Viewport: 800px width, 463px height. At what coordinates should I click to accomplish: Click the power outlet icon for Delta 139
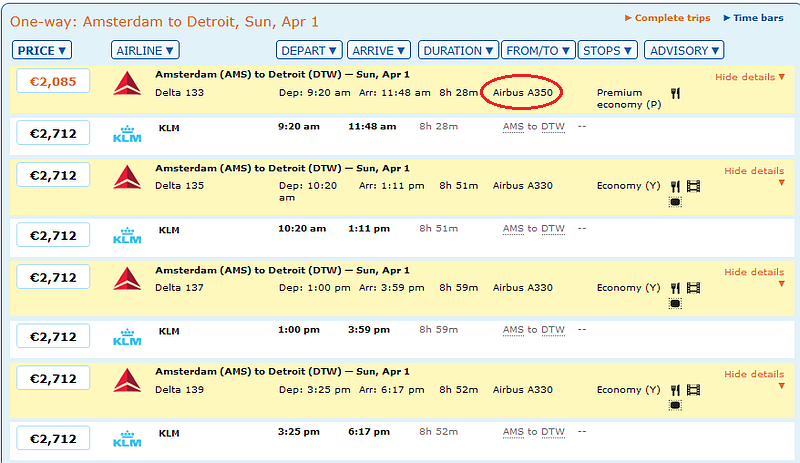[x=675, y=405]
